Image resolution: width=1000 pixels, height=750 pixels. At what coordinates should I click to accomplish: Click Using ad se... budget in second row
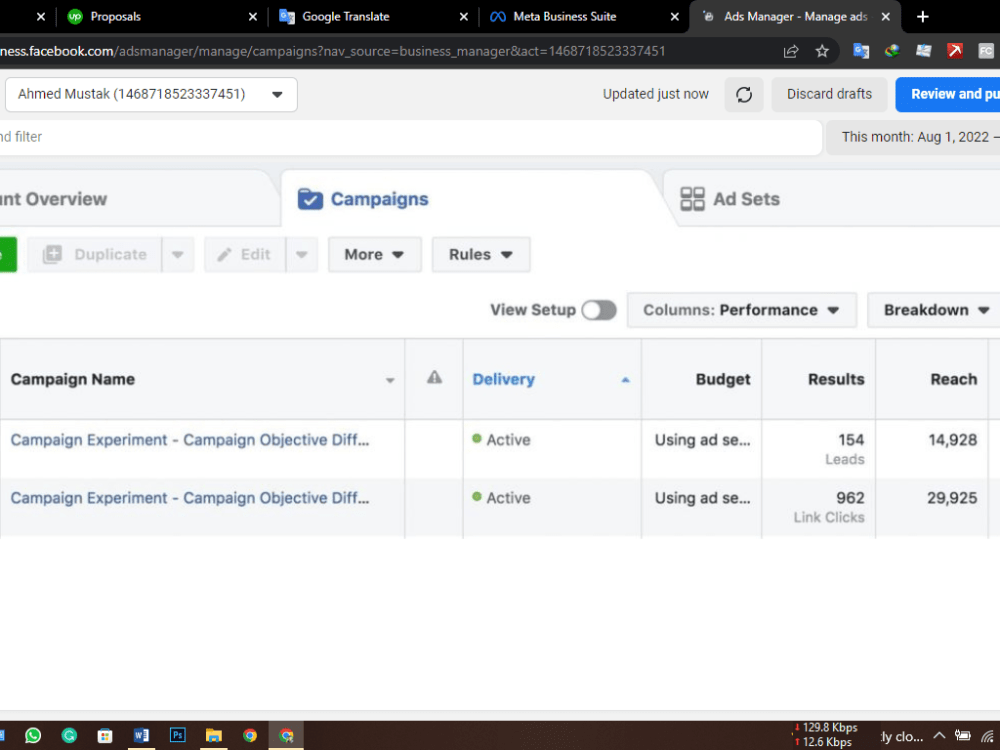[x=702, y=498]
